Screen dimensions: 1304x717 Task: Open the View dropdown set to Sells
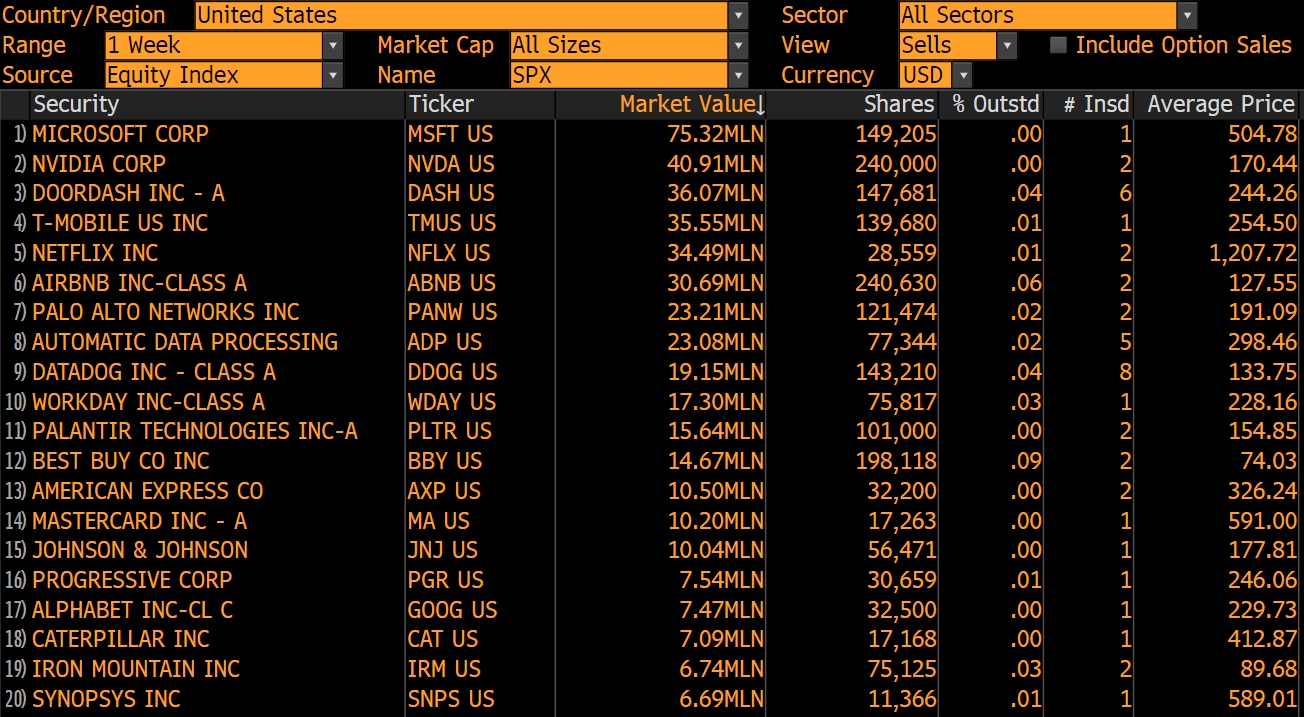[1007, 45]
